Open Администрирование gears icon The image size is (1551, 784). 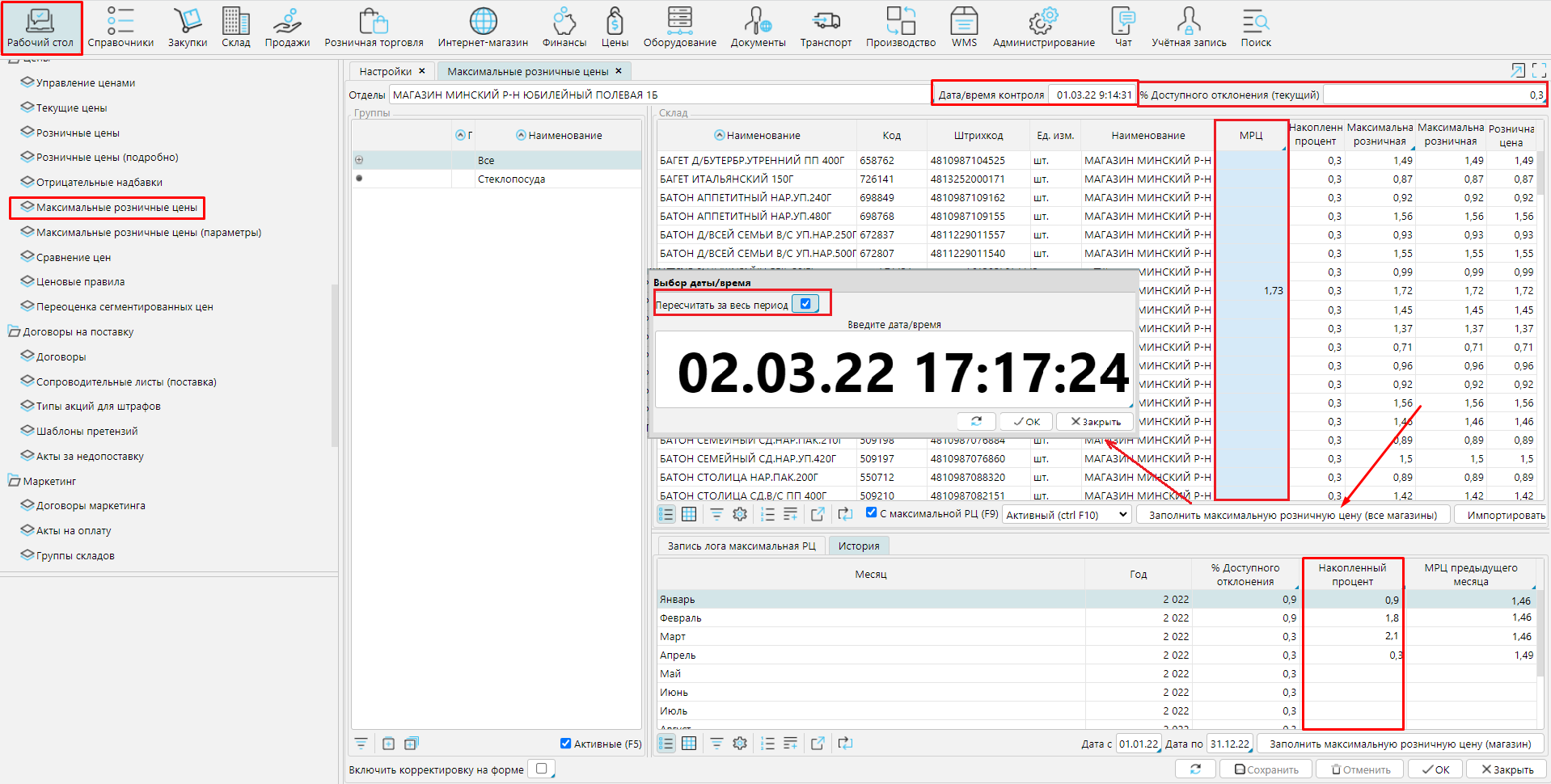(1043, 27)
